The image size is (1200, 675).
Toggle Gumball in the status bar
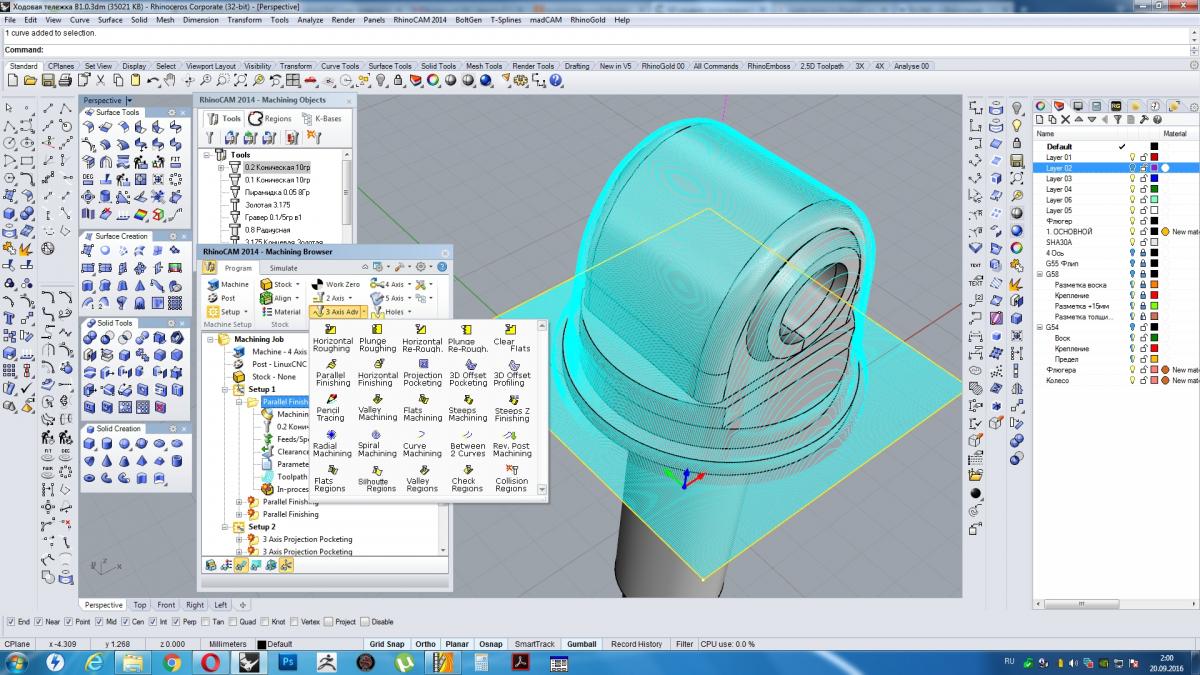(582, 644)
